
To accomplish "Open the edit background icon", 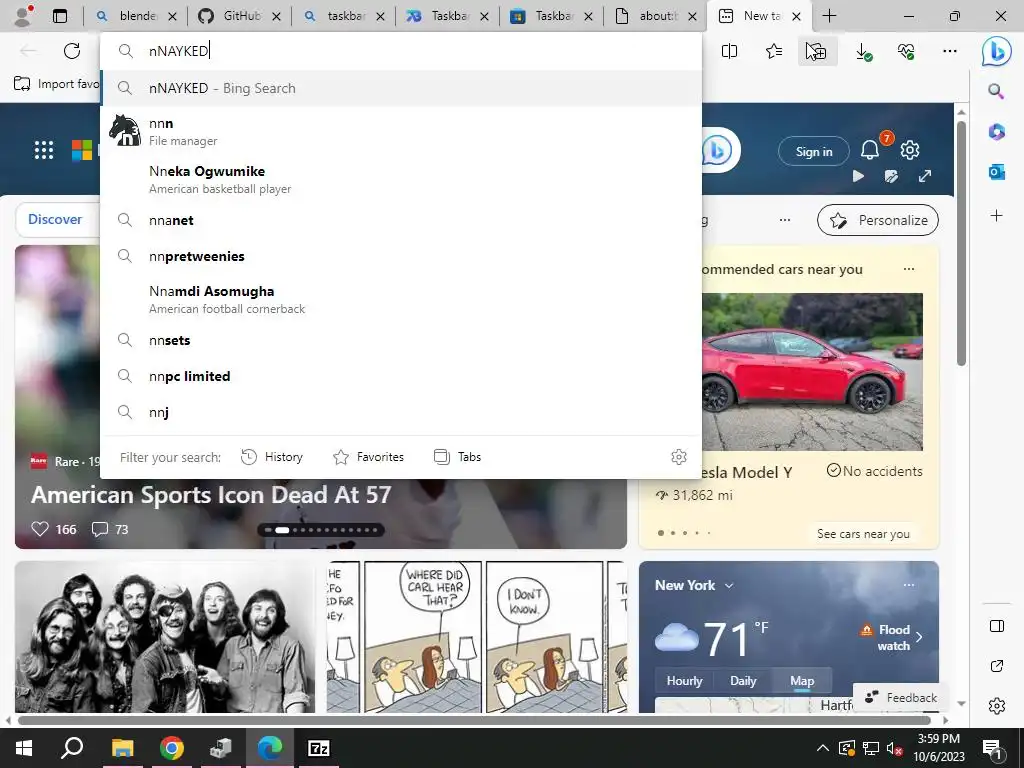I will point(891,176).
